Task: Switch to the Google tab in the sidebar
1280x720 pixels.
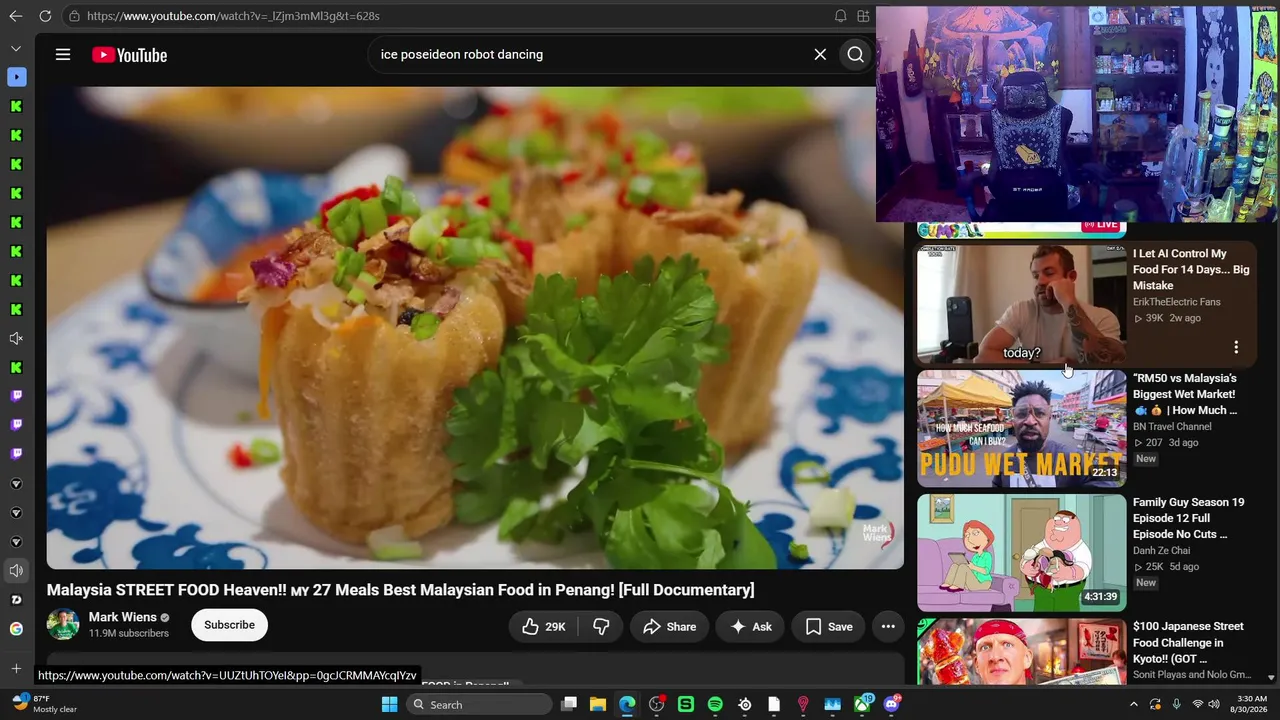Action: click(x=16, y=629)
